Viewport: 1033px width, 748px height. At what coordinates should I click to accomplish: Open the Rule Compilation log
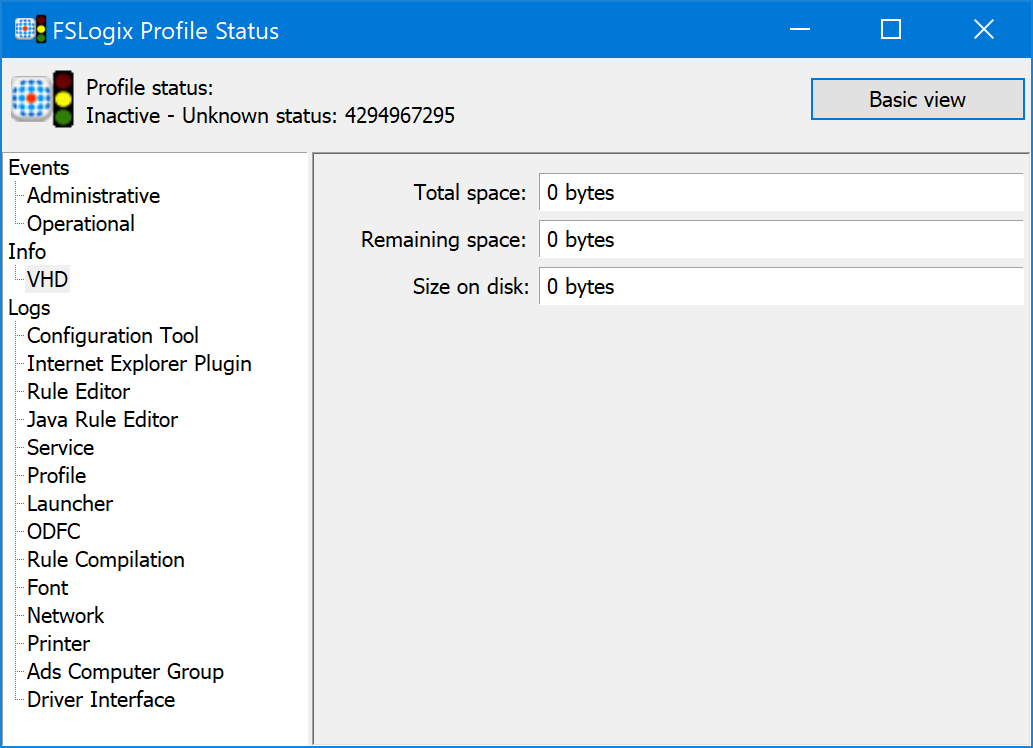[105, 559]
